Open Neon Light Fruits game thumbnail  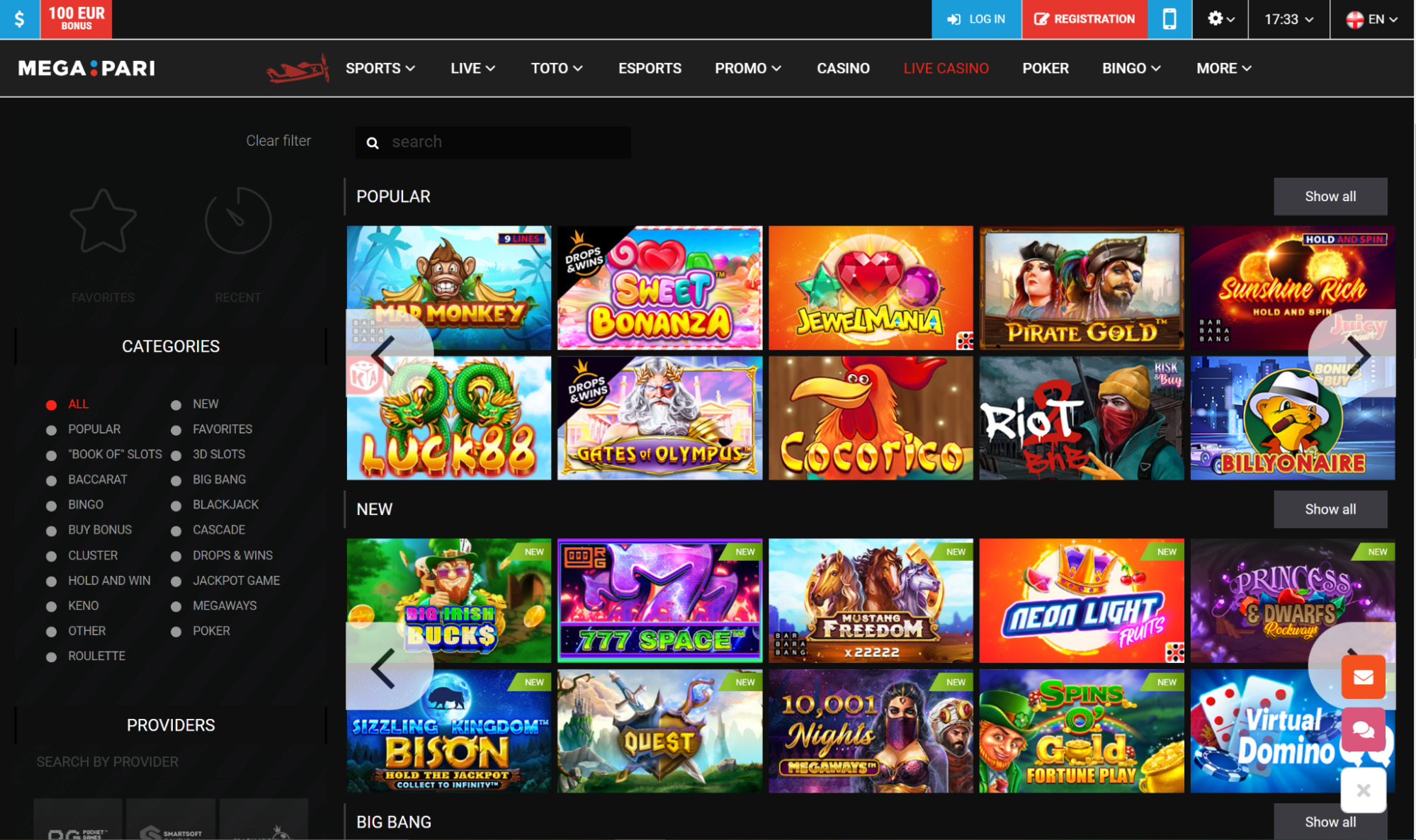pos(1082,601)
